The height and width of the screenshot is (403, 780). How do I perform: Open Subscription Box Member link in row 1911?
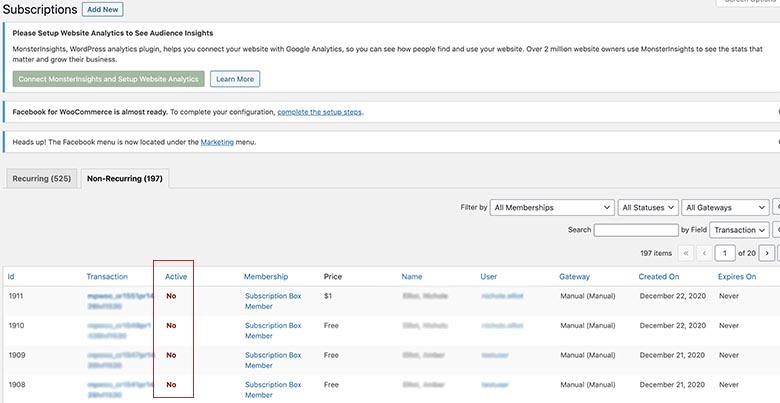pos(273,301)
